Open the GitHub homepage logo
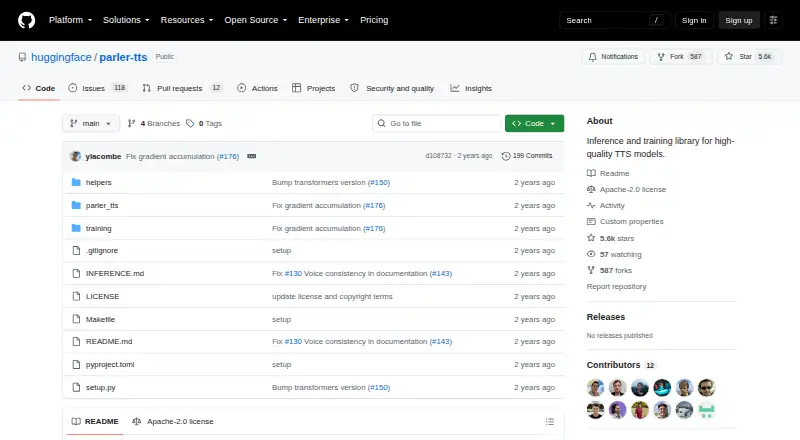Screen dimensions: 800x440 [27, 20]
